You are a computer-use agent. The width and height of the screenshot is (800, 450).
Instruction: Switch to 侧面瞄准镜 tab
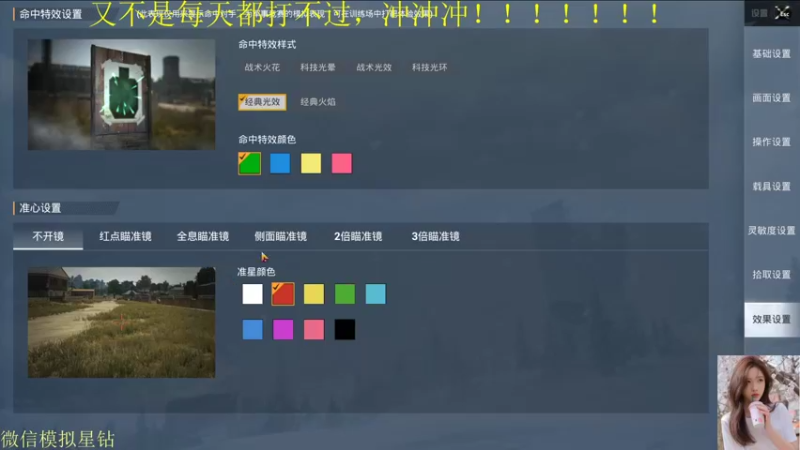coord(280,236)
